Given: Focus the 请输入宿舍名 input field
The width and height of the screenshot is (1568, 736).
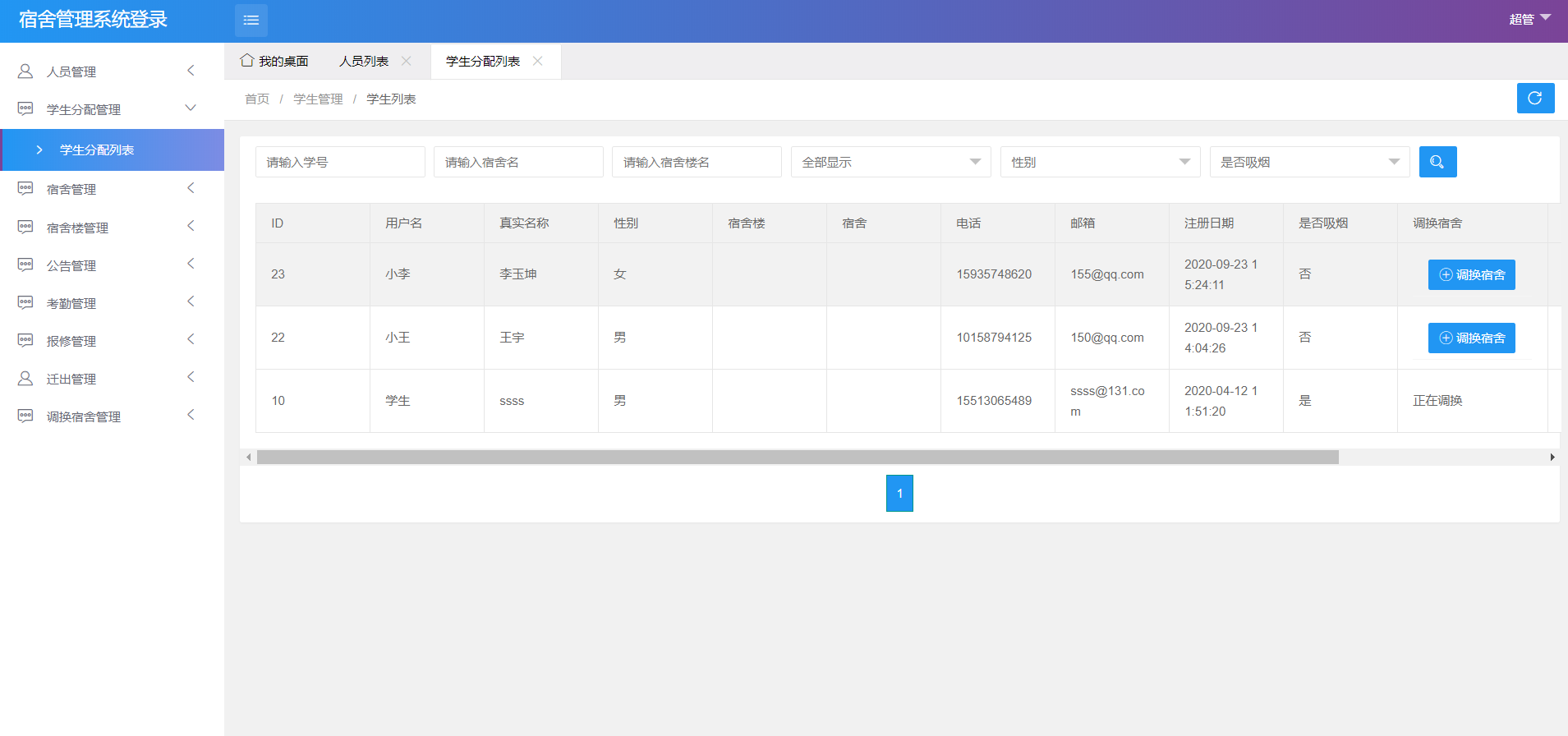Looking at the screenshot, I should point(518,162).
